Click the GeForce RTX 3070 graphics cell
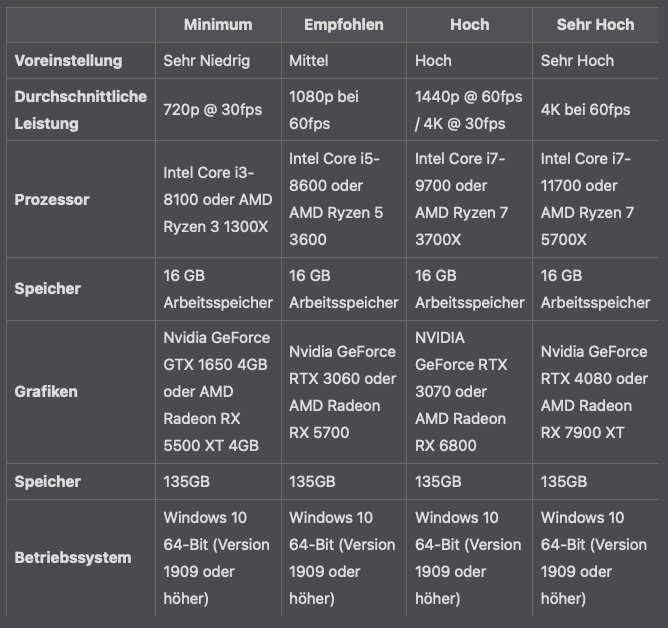Image resolution: width=668 pixels, height=628 pixels. 469,392
